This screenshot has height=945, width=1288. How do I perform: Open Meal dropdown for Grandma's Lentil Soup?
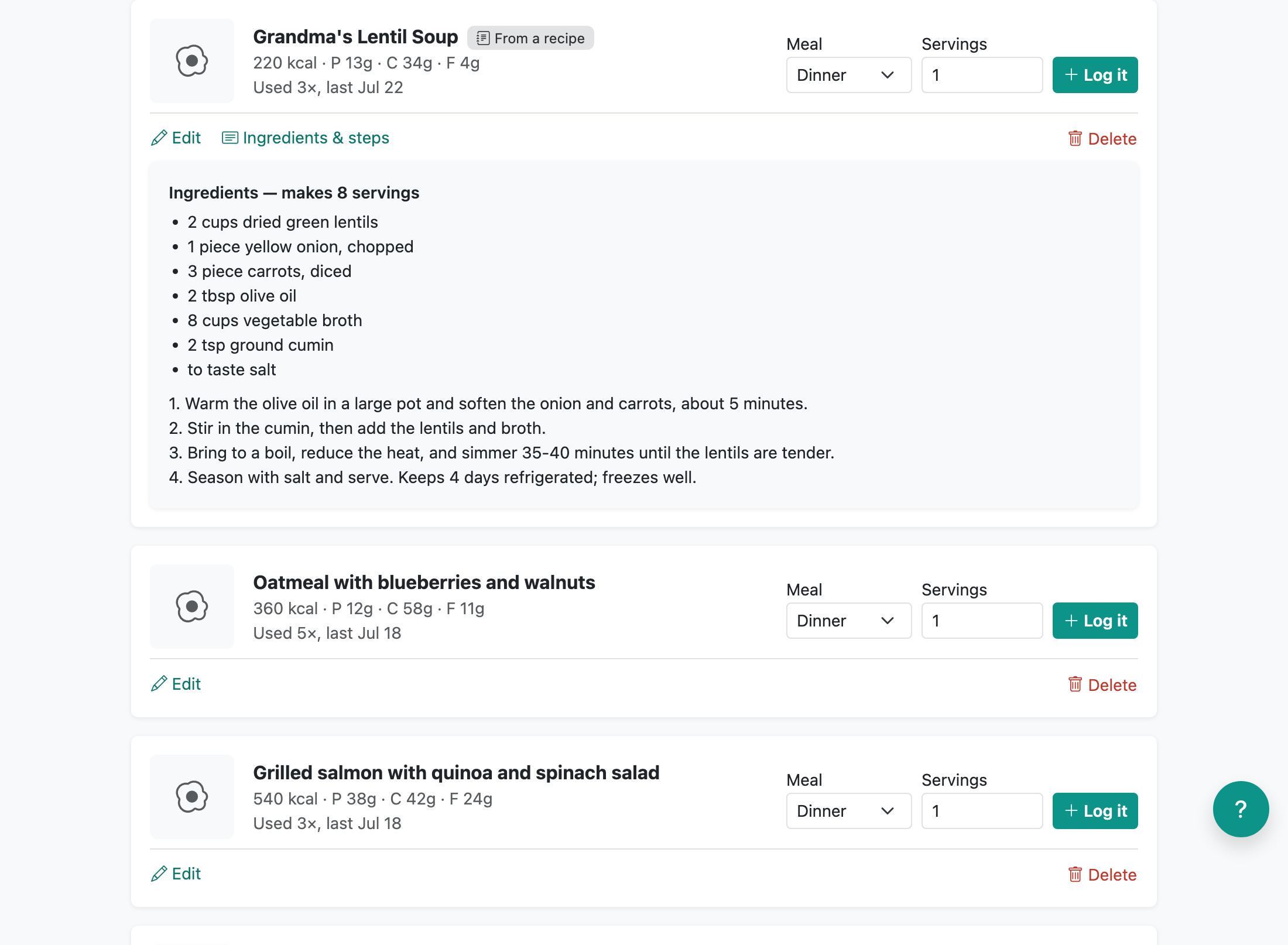click(849, 75)
